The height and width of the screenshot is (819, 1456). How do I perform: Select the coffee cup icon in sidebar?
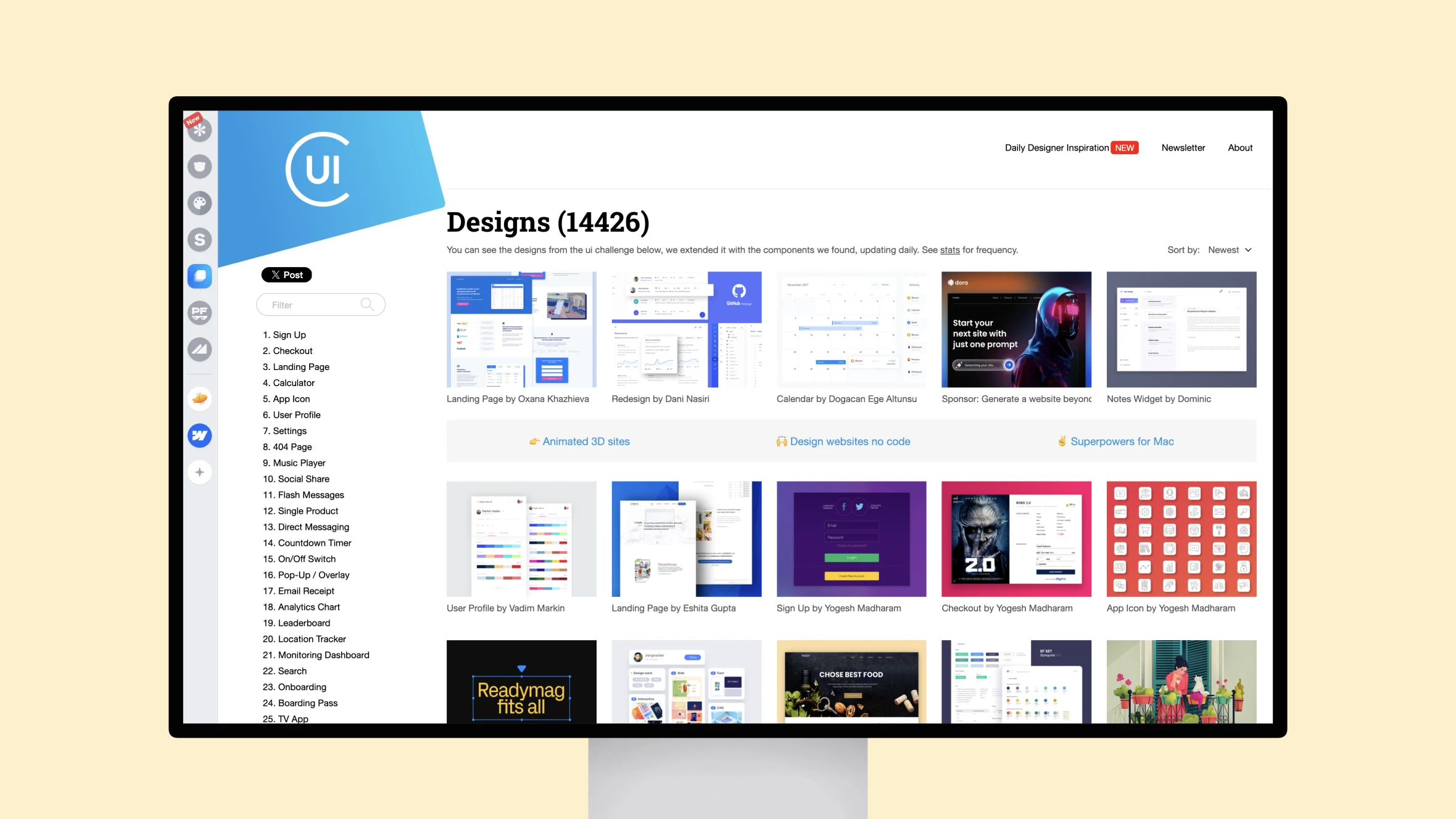pos(200,166)
